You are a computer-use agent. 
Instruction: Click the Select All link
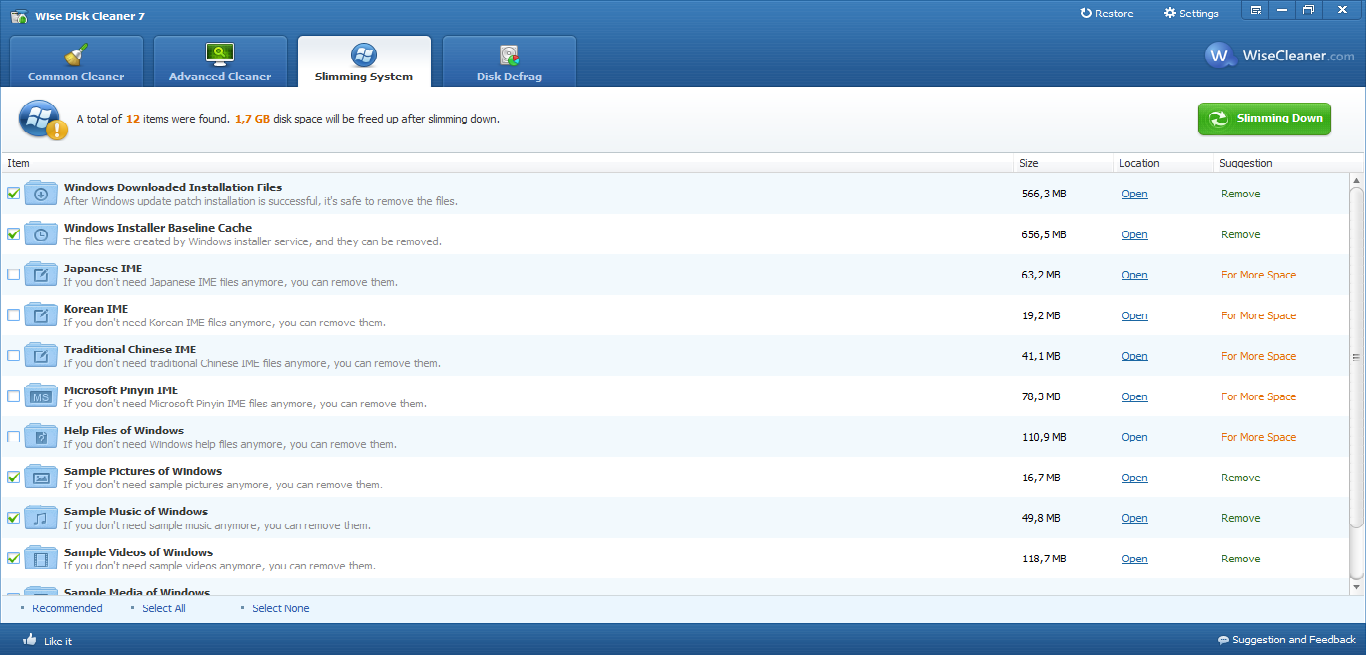pos(164,608)
